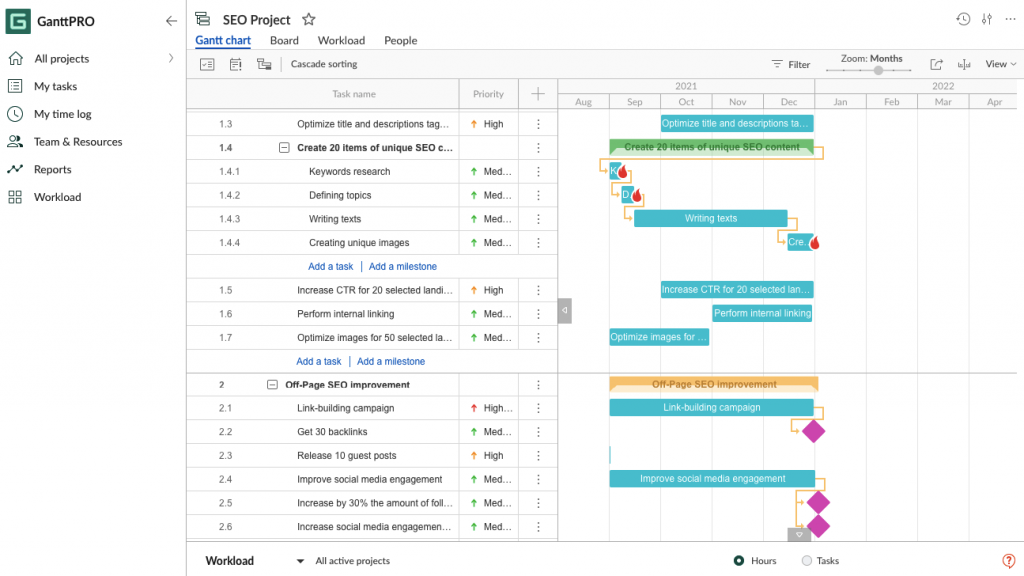Open the more options ellipsis icon
Screen dimensions: 1024x576
tap(1010, 19)
